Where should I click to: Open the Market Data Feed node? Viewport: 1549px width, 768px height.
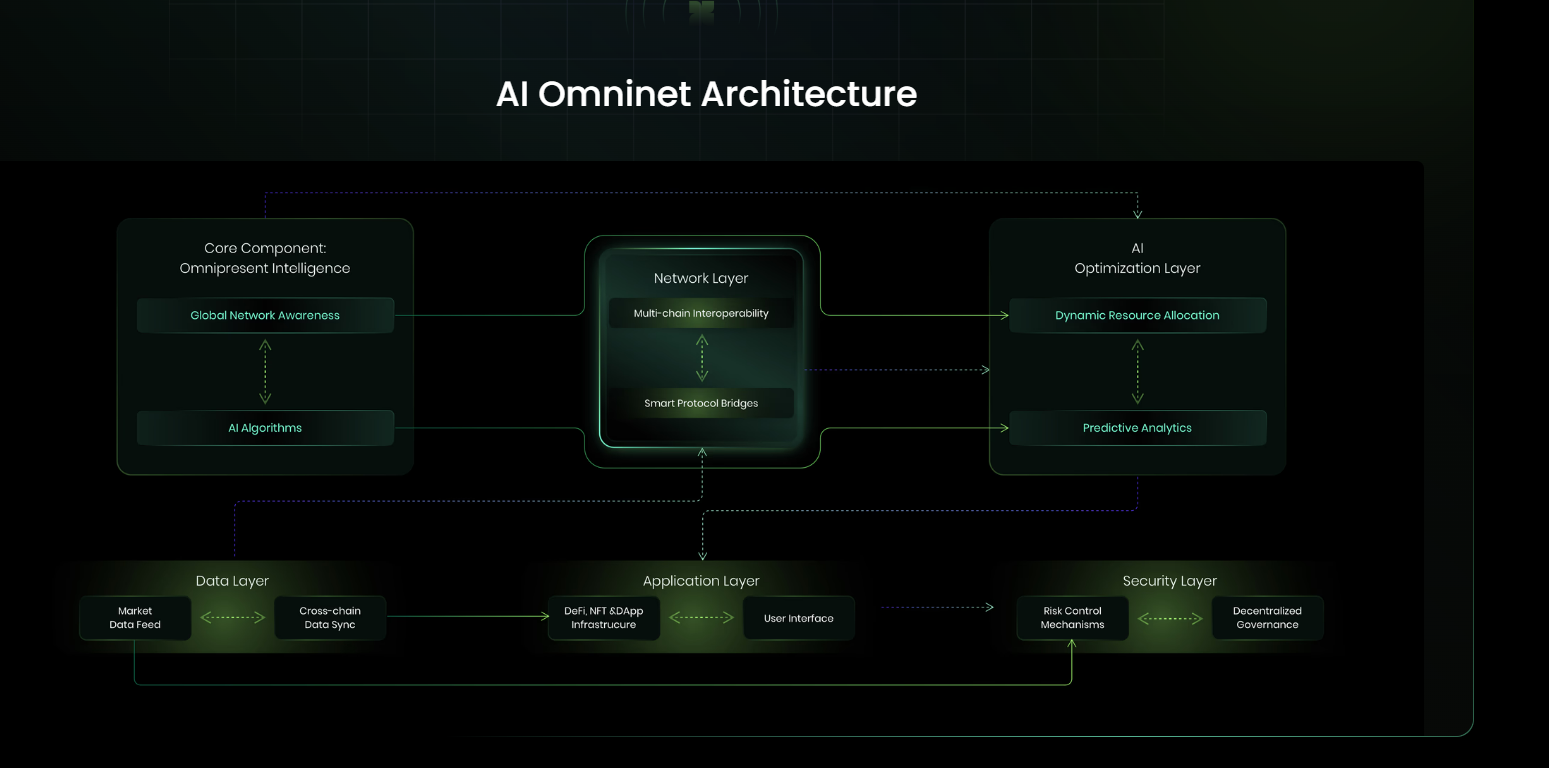135,617
